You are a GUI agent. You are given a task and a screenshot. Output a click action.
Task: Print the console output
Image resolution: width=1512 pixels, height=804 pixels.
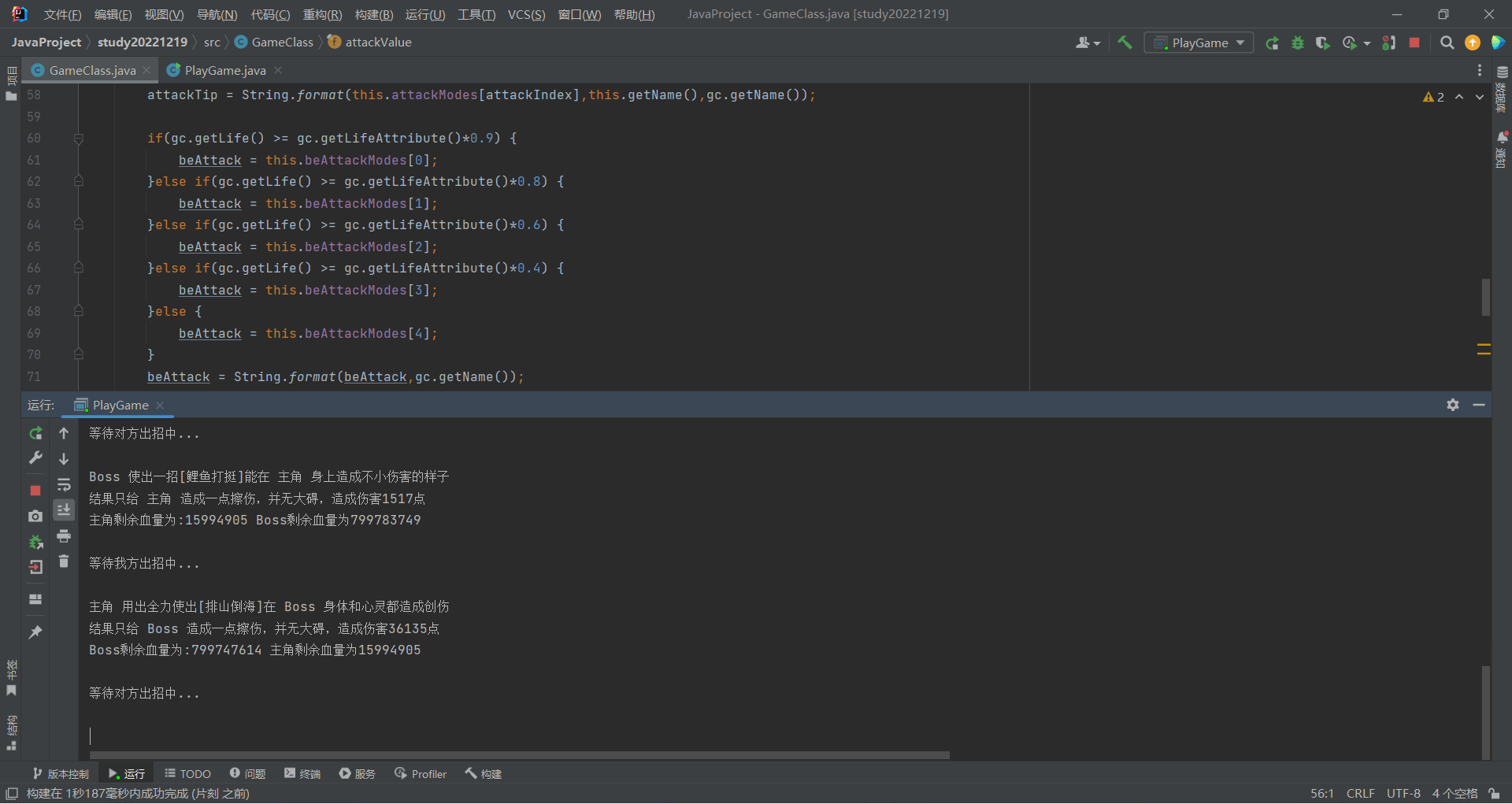click(64, 536)
